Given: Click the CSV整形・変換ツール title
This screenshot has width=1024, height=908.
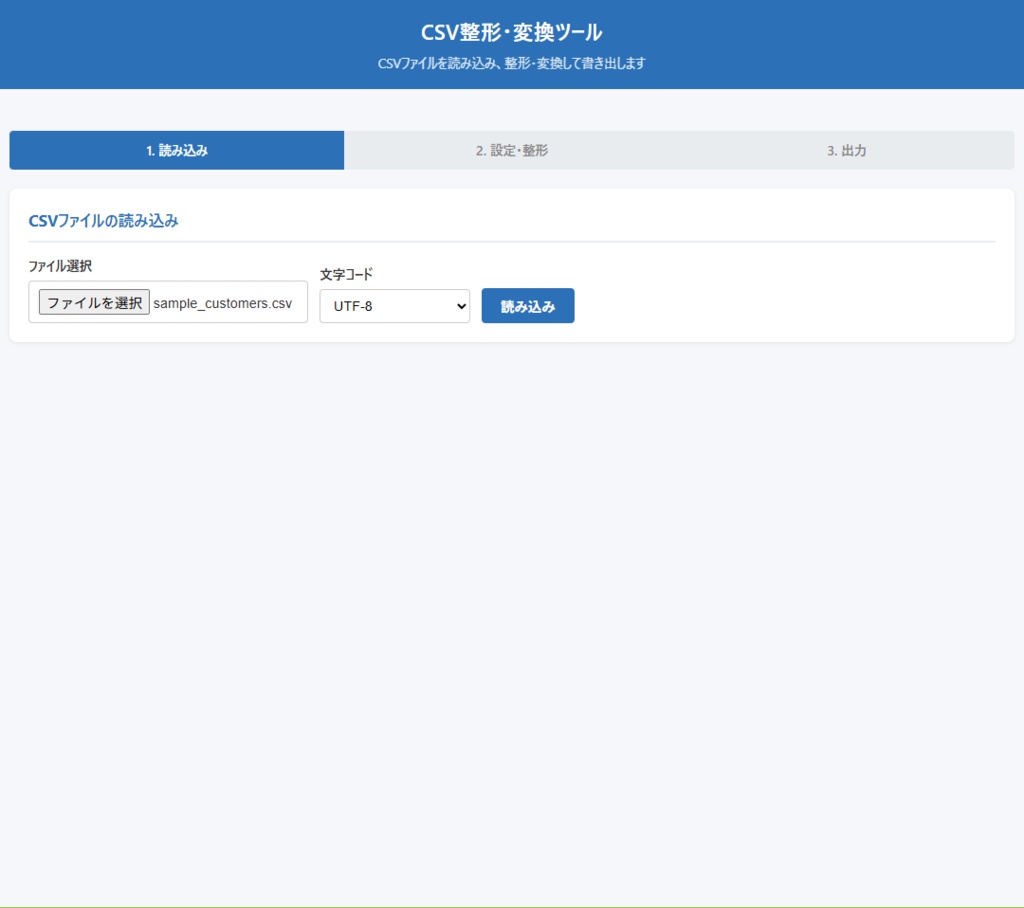Looking at the screenshot, I should (511, 32).
